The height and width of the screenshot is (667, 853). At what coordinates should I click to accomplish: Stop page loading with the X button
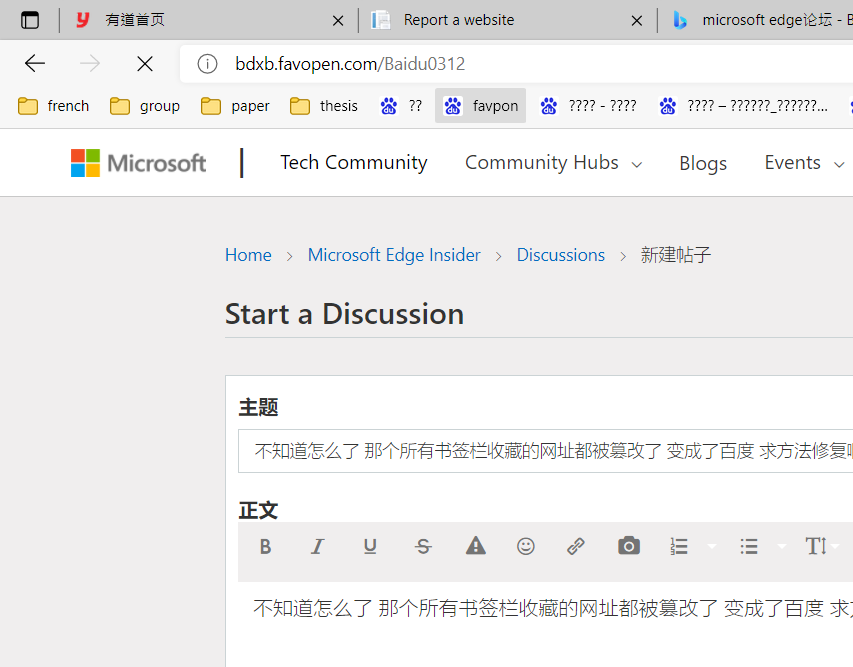coord(145,64)
